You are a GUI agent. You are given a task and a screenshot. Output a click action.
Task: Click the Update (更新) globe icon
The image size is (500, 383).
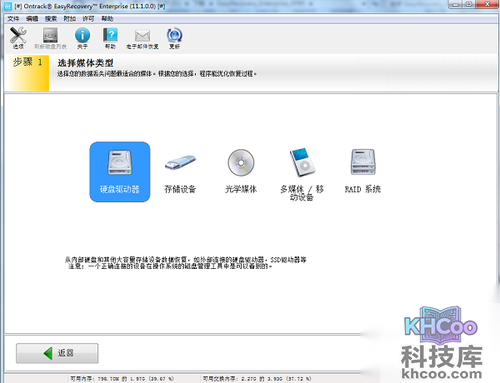[x=174, y=38]
